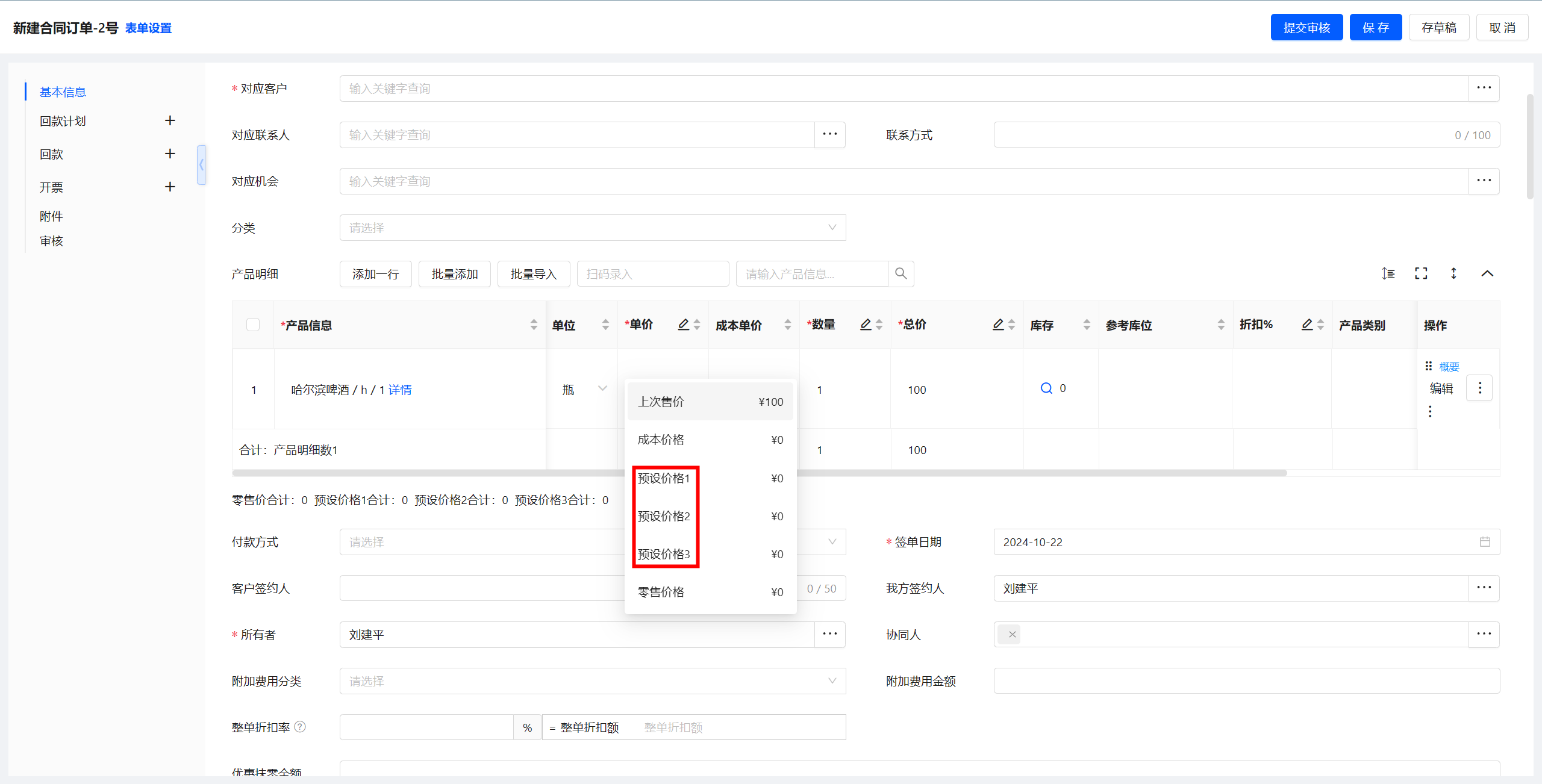Open the 付款方式 dropdown

tap(593, 542)
